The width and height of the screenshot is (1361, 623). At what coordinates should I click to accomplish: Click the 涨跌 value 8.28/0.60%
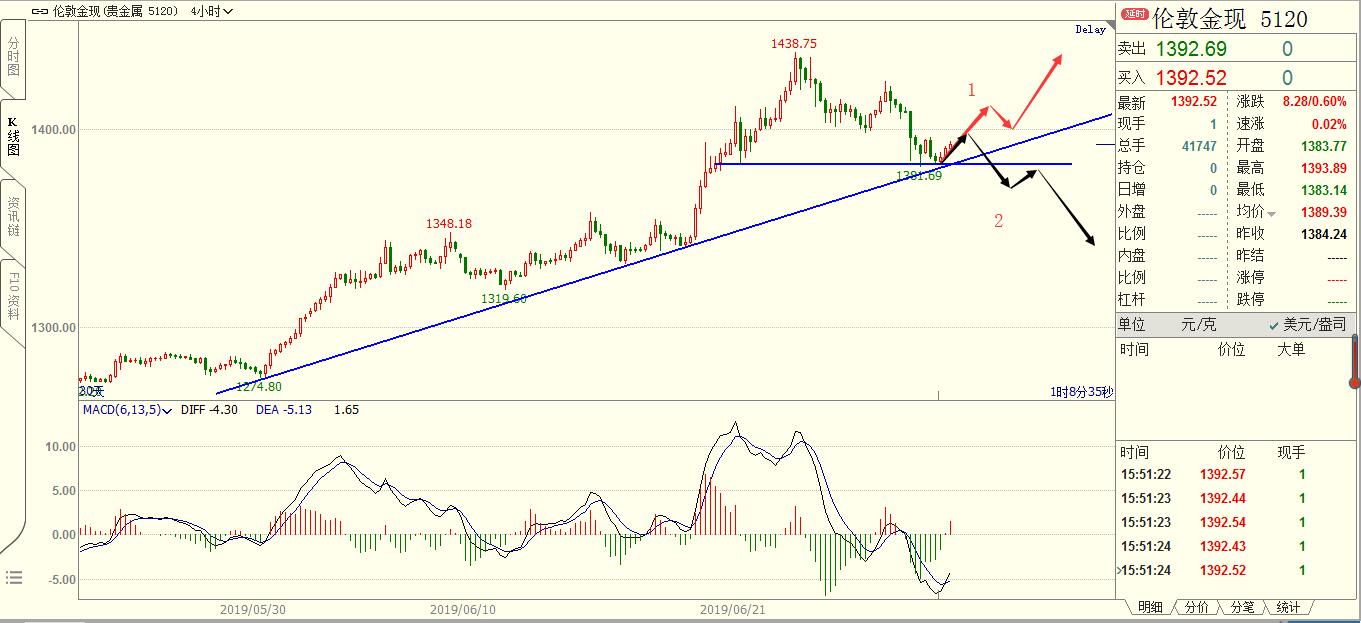pos(1313,102)
